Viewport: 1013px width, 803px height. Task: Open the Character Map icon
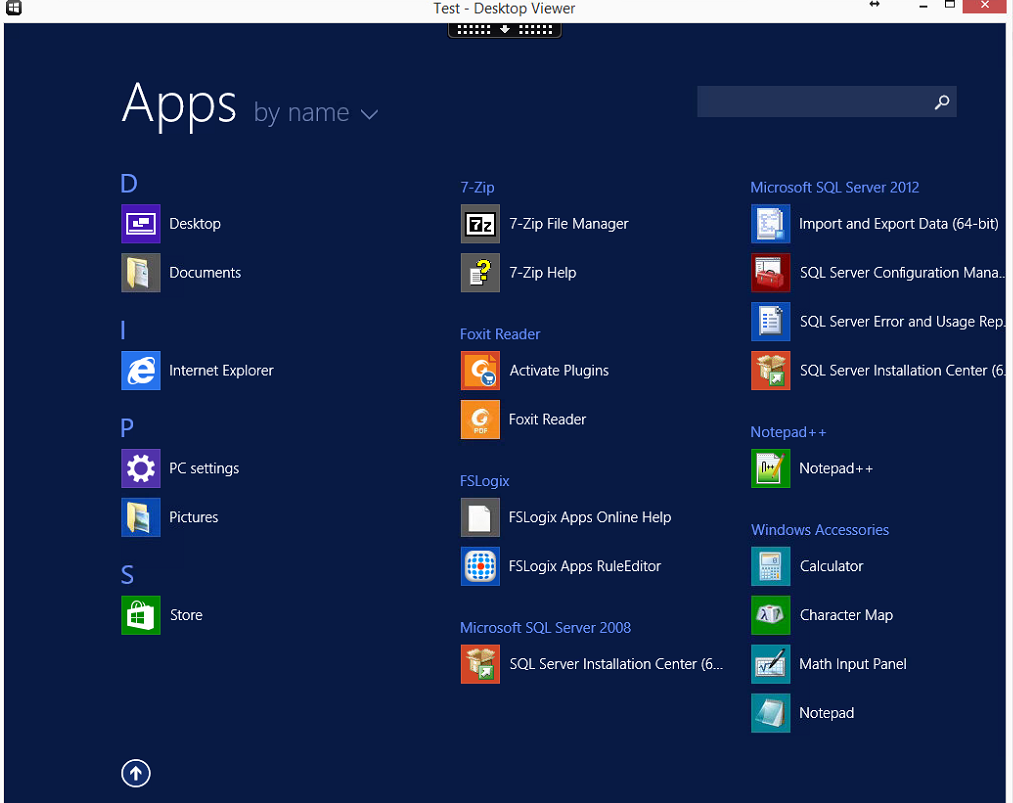click(x=771, y=615)
